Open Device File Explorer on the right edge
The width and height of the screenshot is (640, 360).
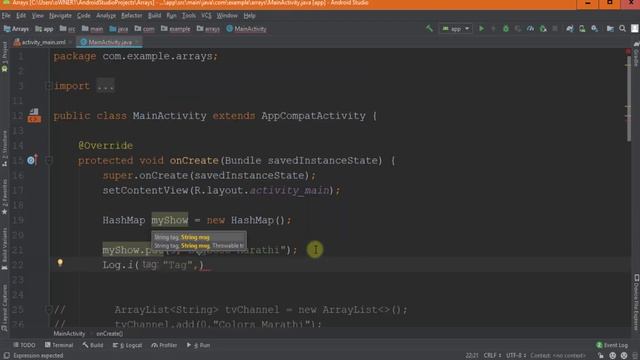(636, 302)
